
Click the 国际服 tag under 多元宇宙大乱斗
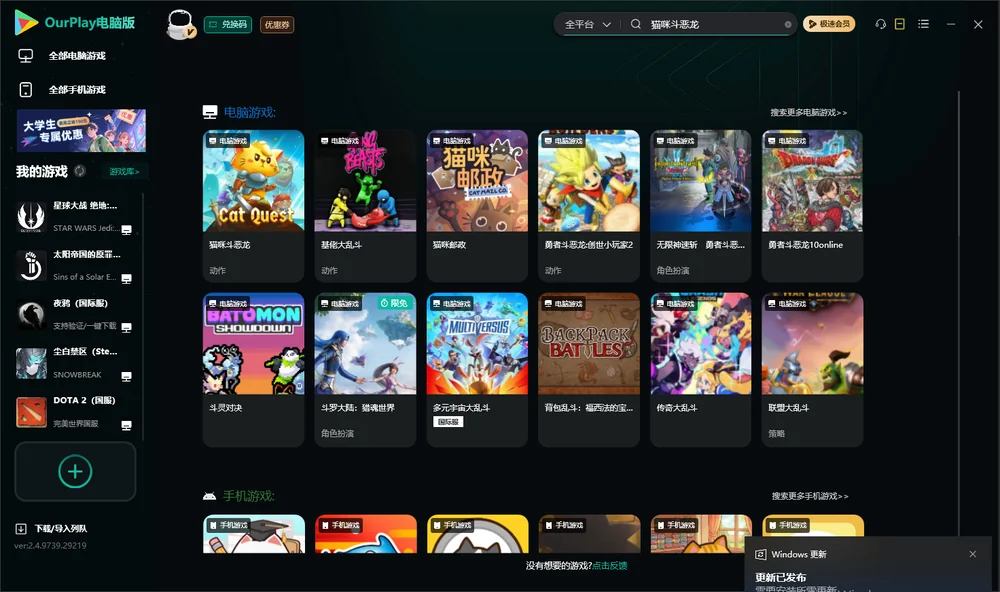[448, 422]
